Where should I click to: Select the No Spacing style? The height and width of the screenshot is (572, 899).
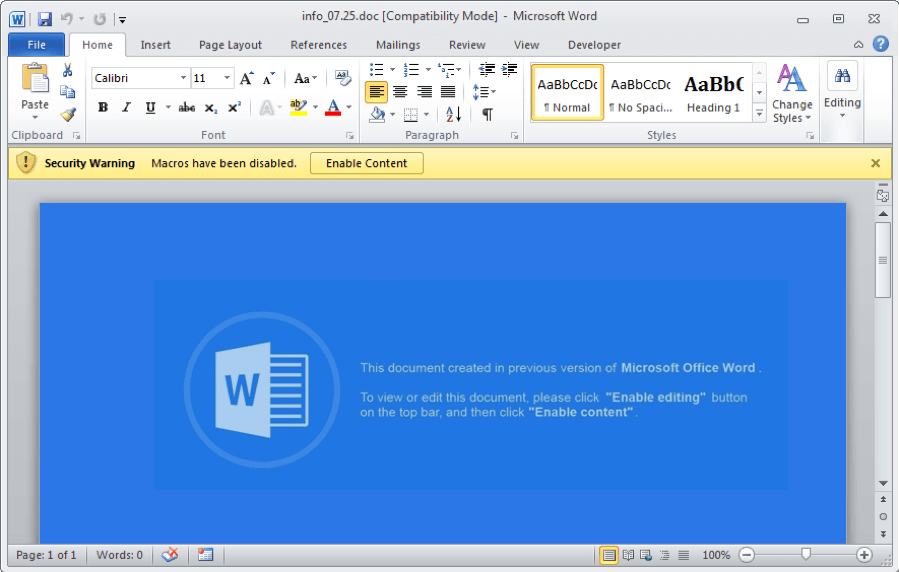click(640, 92)
